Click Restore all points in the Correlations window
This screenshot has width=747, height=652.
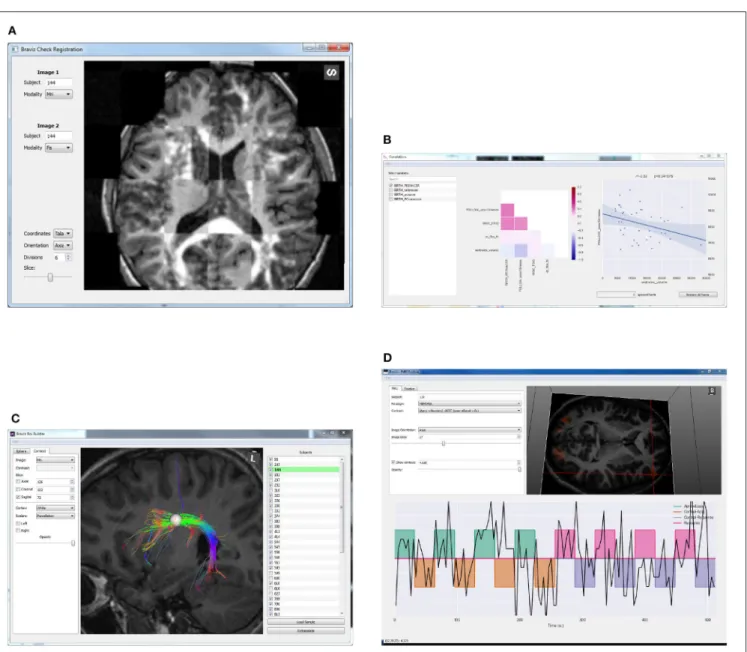pyautogui.click(x=698, y=294)
